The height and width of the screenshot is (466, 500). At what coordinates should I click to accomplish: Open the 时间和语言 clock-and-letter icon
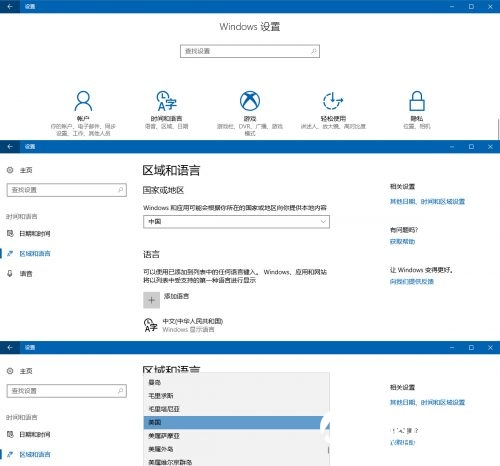[x=166, y=101]
